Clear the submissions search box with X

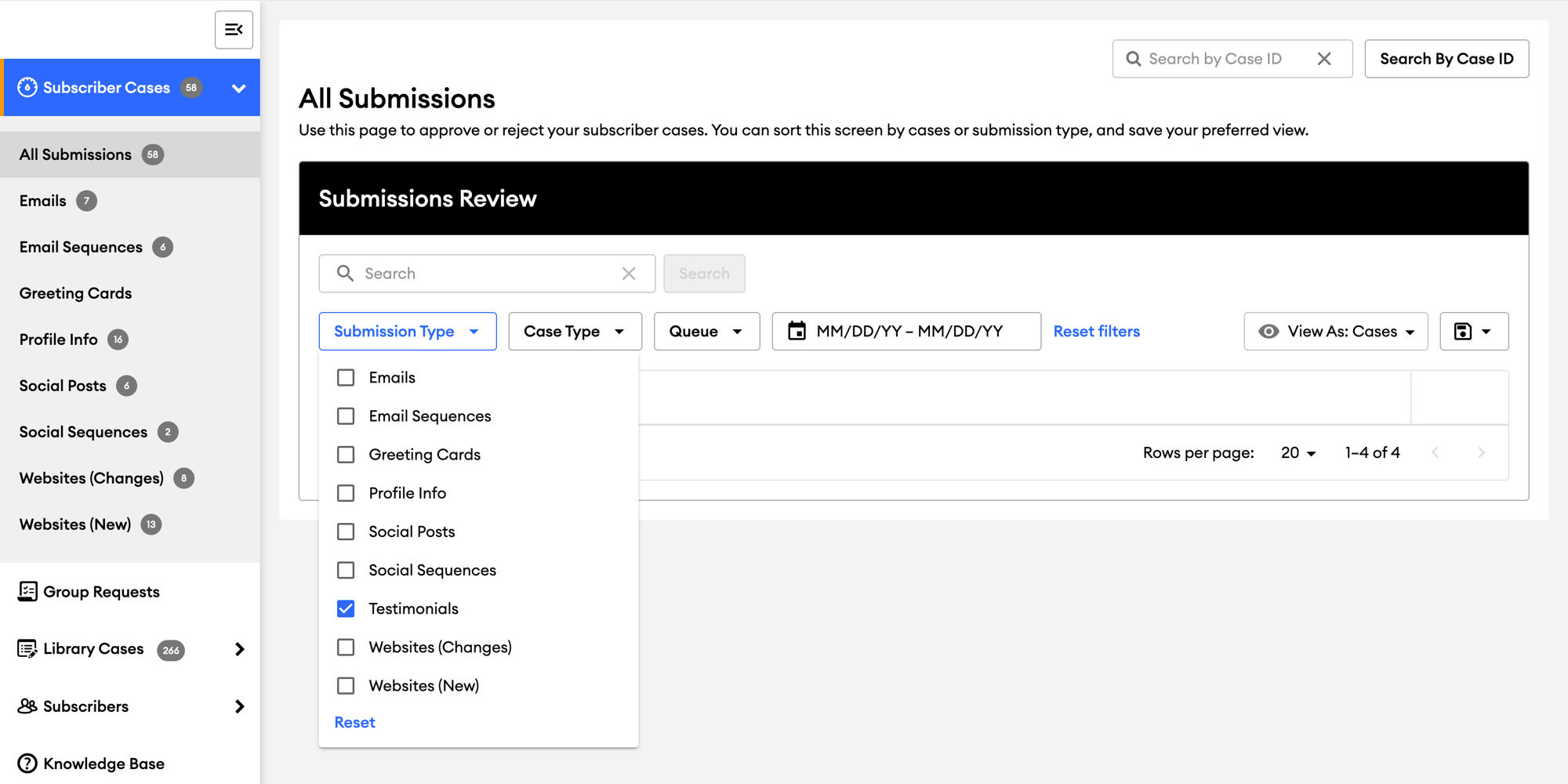[x=629, y=274]
